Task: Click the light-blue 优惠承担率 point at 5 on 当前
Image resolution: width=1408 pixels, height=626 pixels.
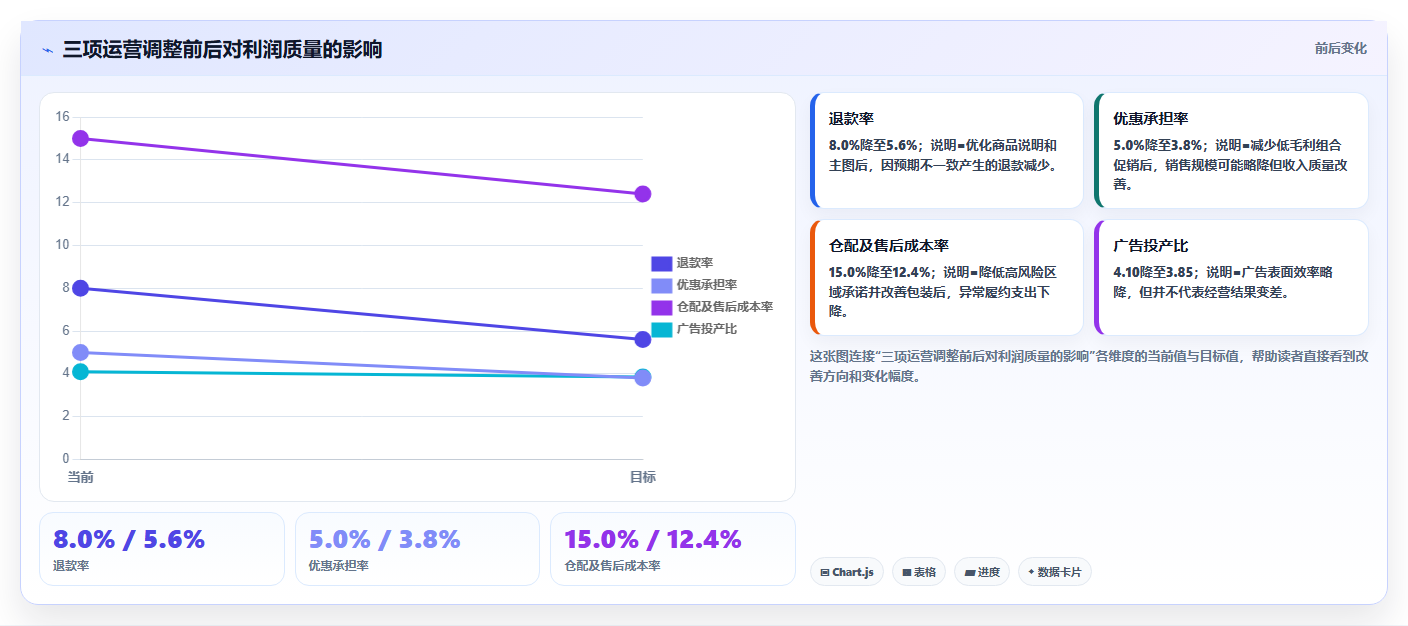Action: pos(81,352)
